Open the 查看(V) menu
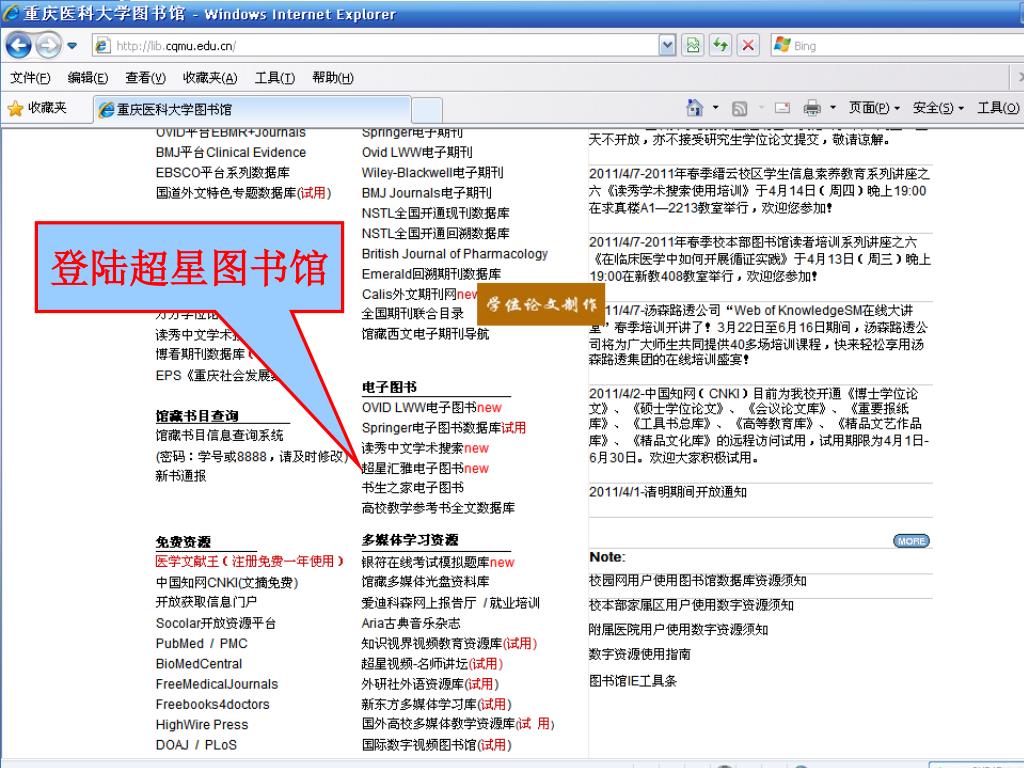The width and height of the screenshot is (1024, 768). [x=145, y=78]
